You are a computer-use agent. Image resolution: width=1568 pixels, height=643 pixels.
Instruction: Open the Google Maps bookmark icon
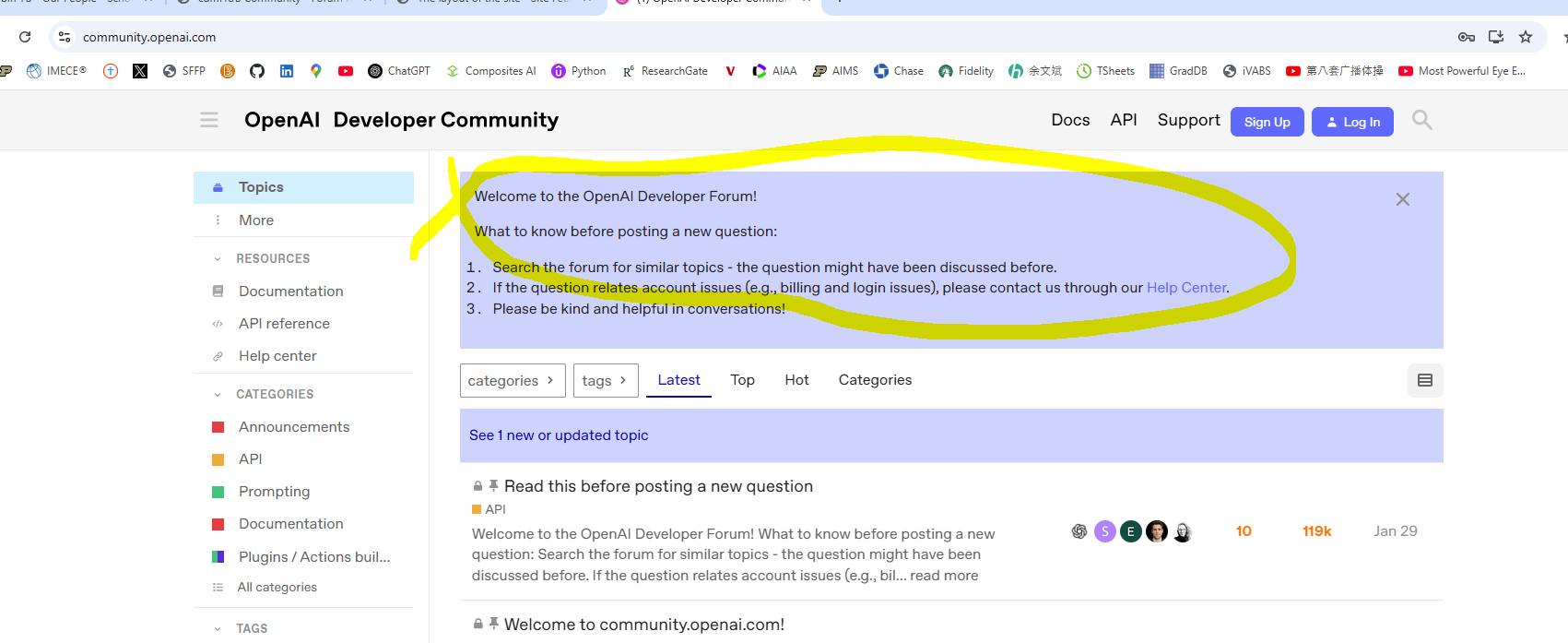[x=316, y=71]
